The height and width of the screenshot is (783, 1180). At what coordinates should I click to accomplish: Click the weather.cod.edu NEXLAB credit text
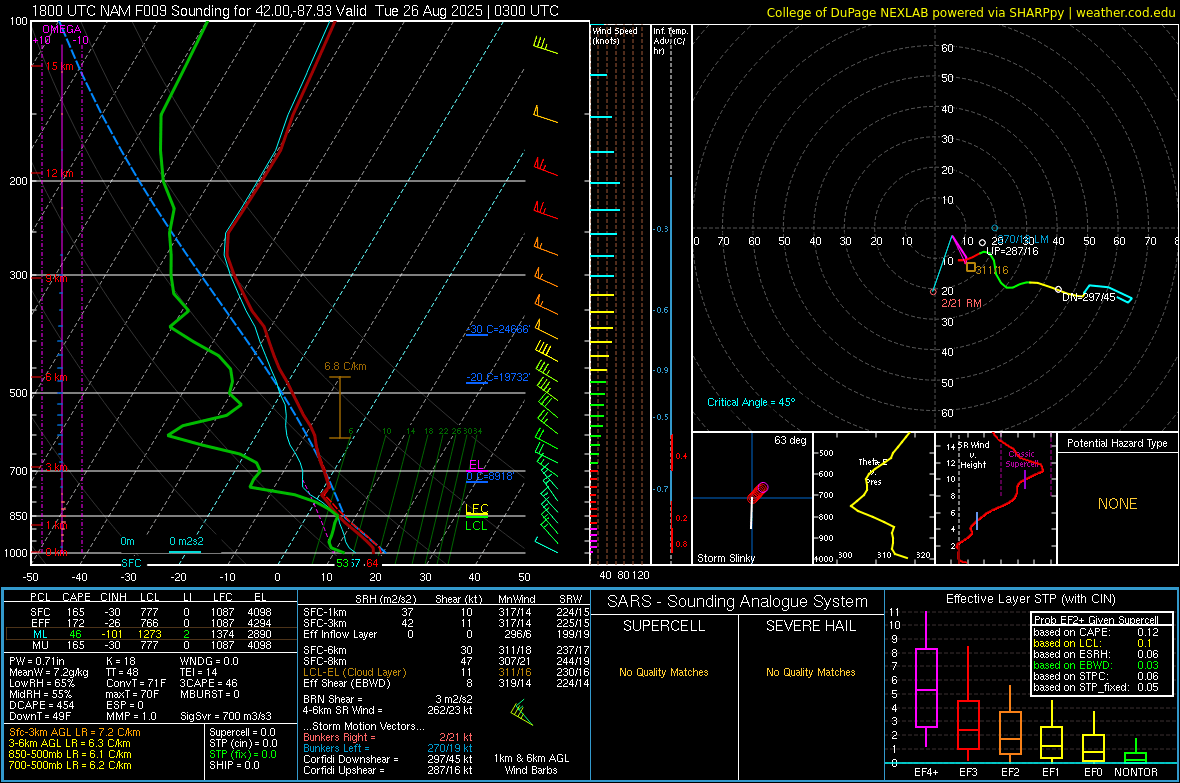tap(971, 12)
